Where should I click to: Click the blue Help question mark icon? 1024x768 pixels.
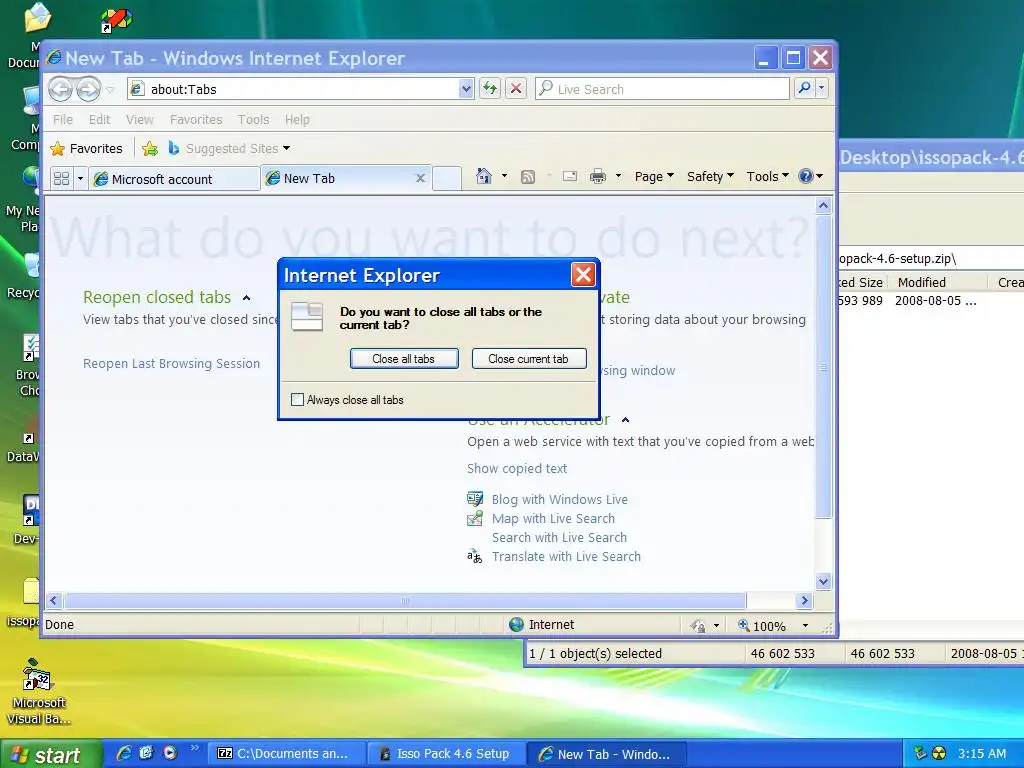coord(806,176)
